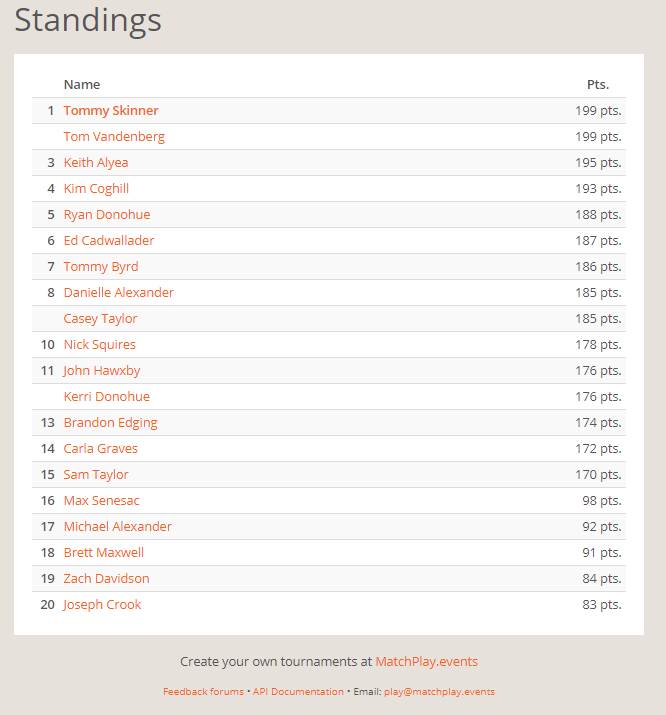
Task: Open the Feedback forums link
Action: point(203,692)
